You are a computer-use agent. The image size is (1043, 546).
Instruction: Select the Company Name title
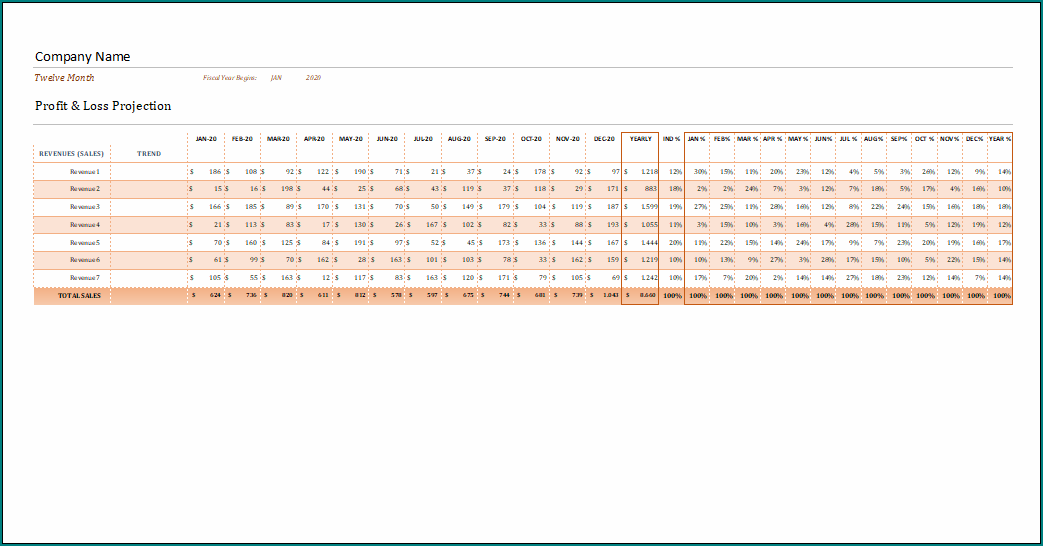[x=82, y=57]
